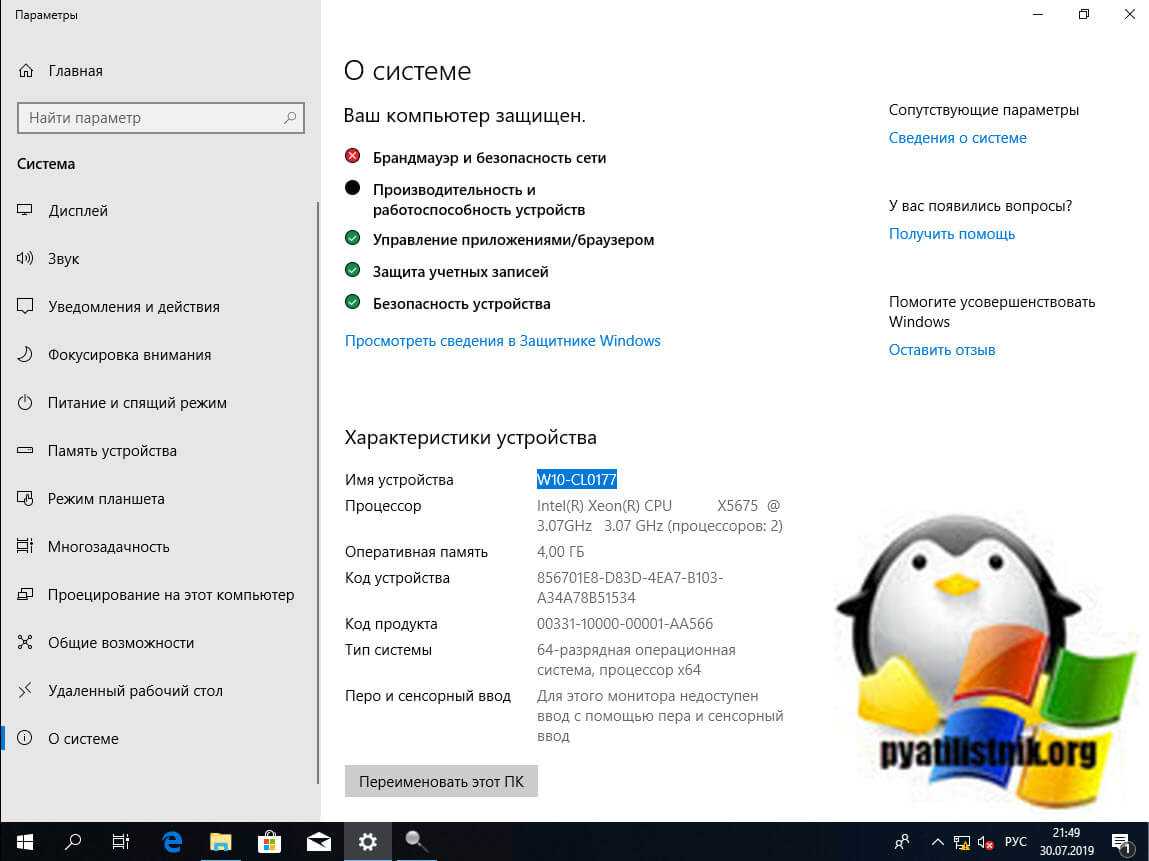Click the taskbar search magnifier icon

(73, 841)
